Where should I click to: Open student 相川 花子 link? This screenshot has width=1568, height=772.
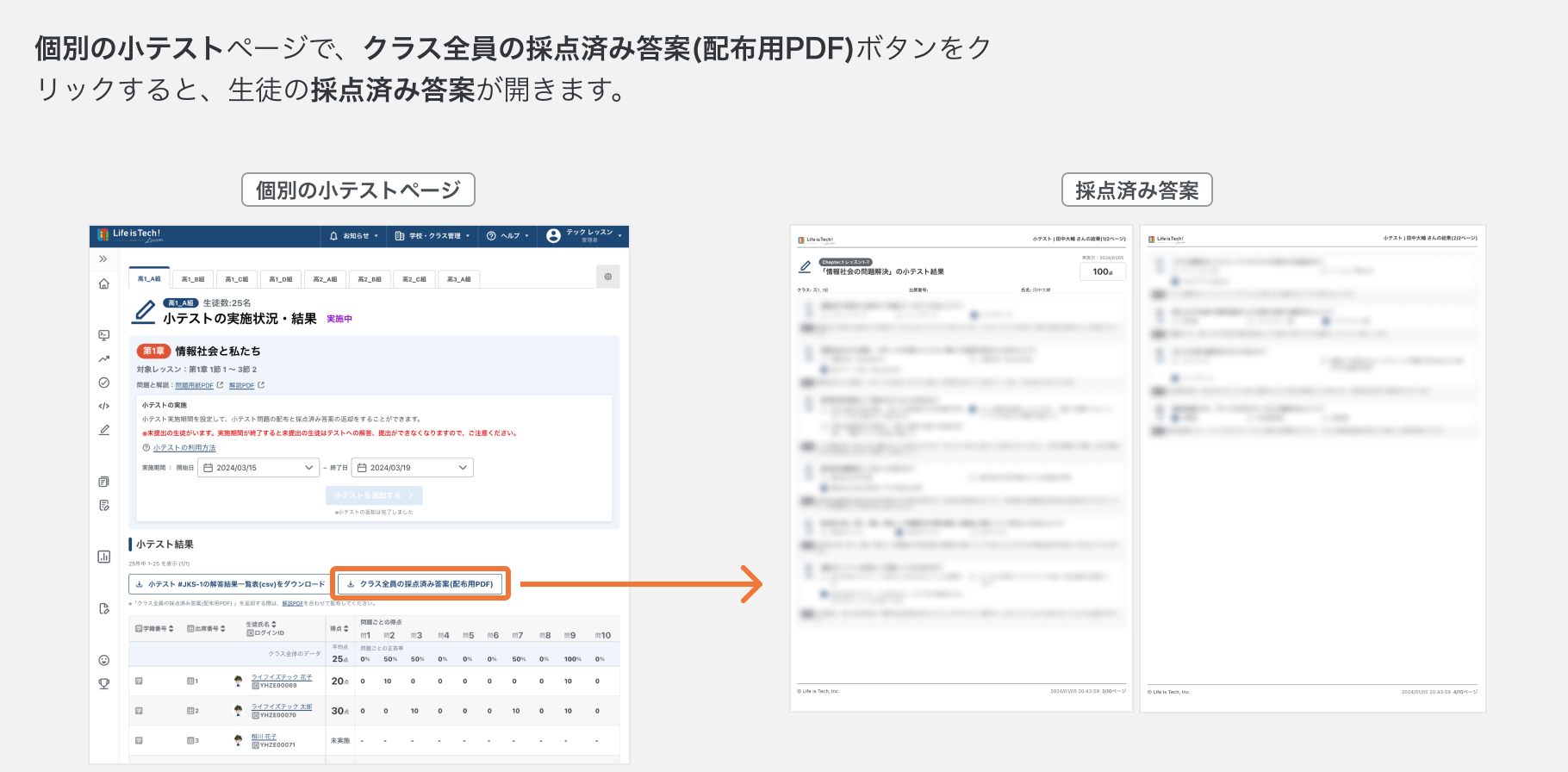tap(264, 737)
